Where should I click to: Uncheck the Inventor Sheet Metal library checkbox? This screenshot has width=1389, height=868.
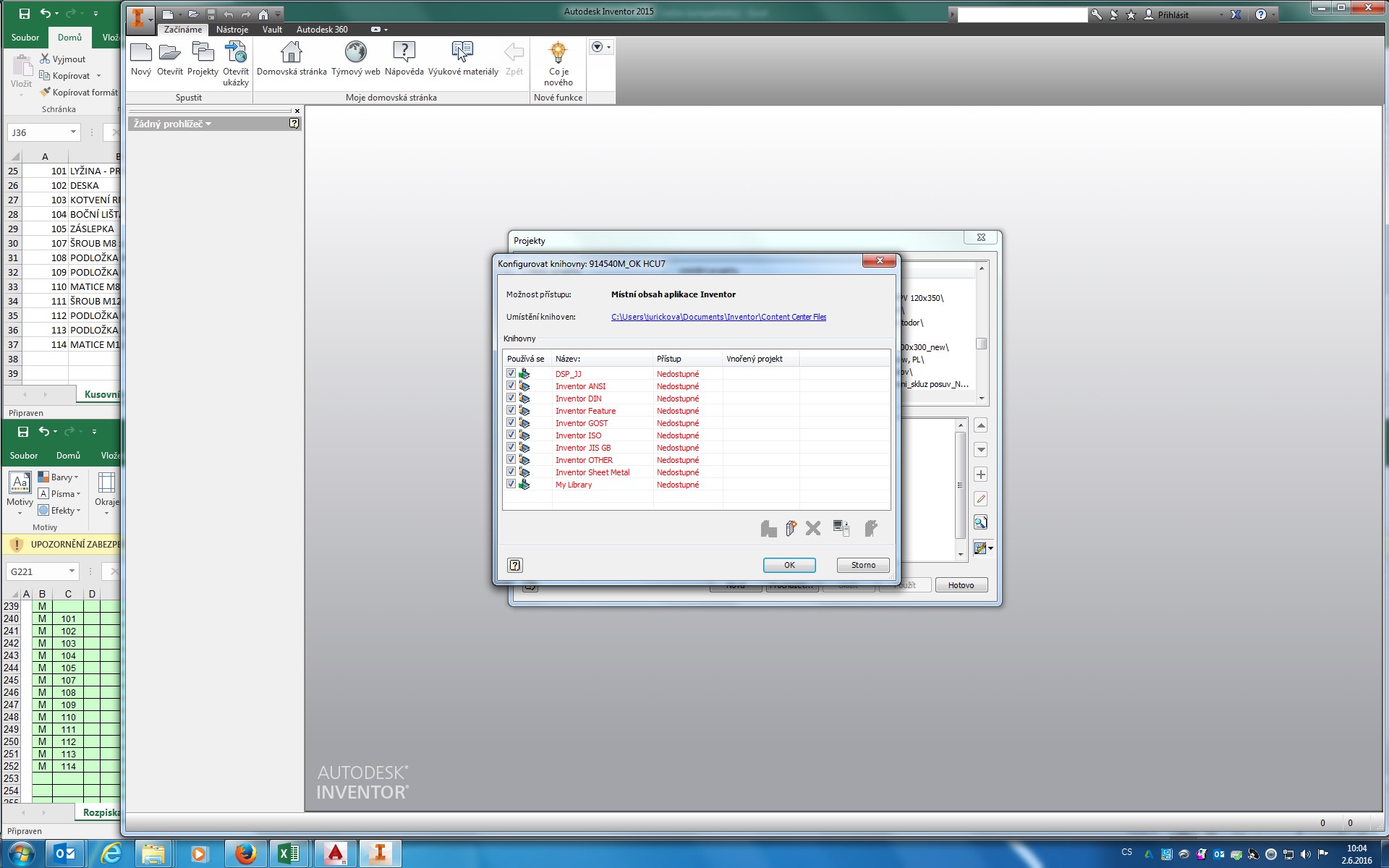coord(511,472)
